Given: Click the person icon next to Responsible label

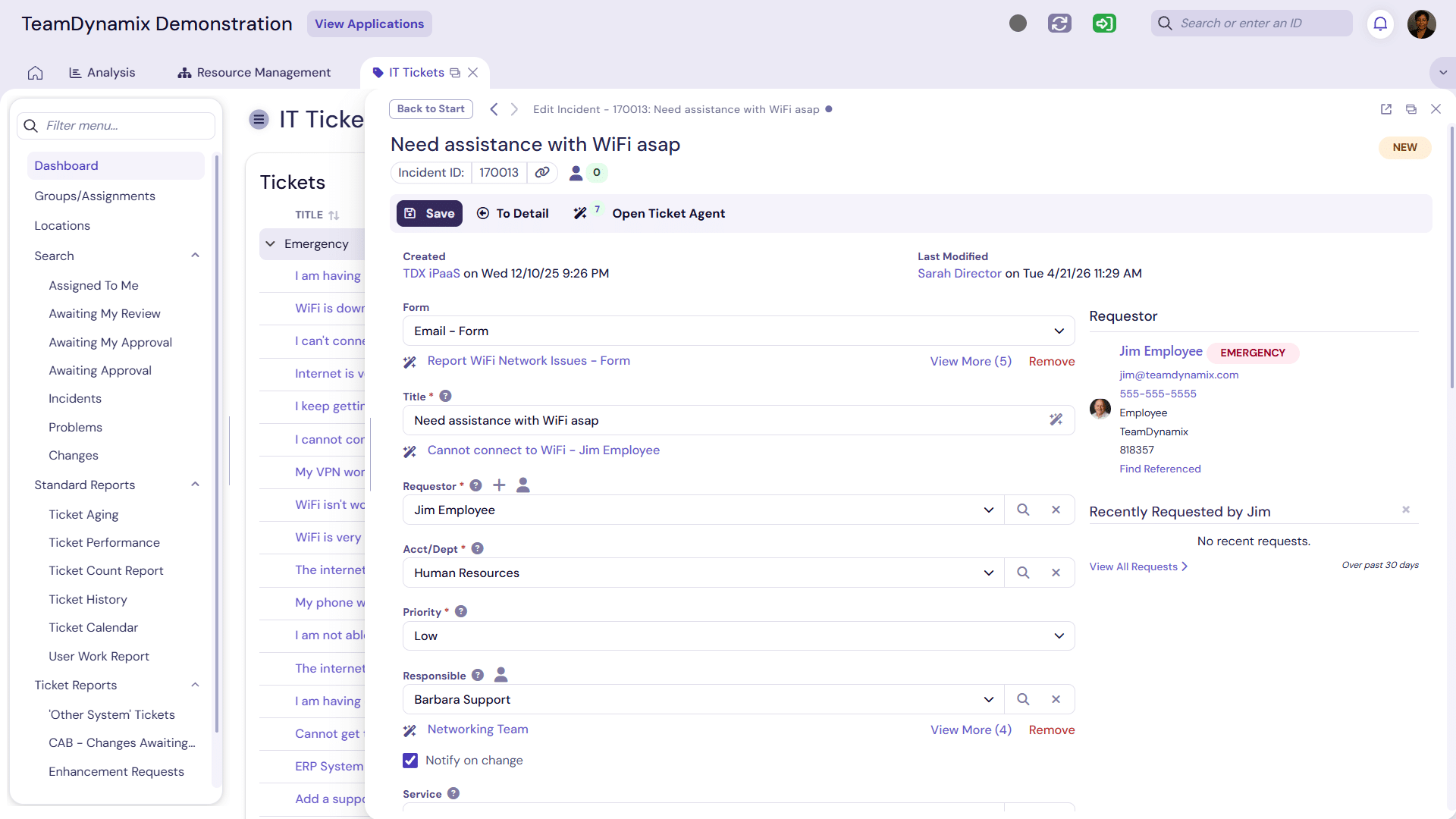Looking at the screenshot, I should tap(501, 674).
